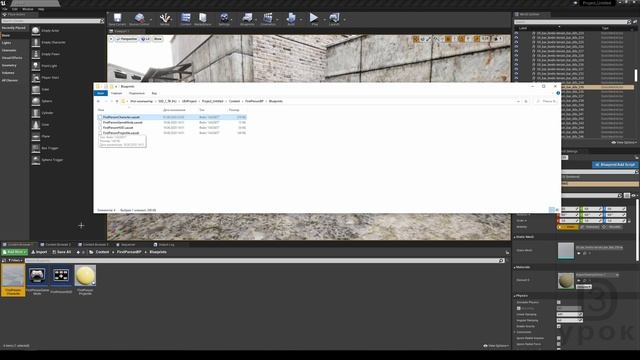Switch to the Output Log tab
Image resolution: width=640 pixels, height=360 pixels.
164,245
